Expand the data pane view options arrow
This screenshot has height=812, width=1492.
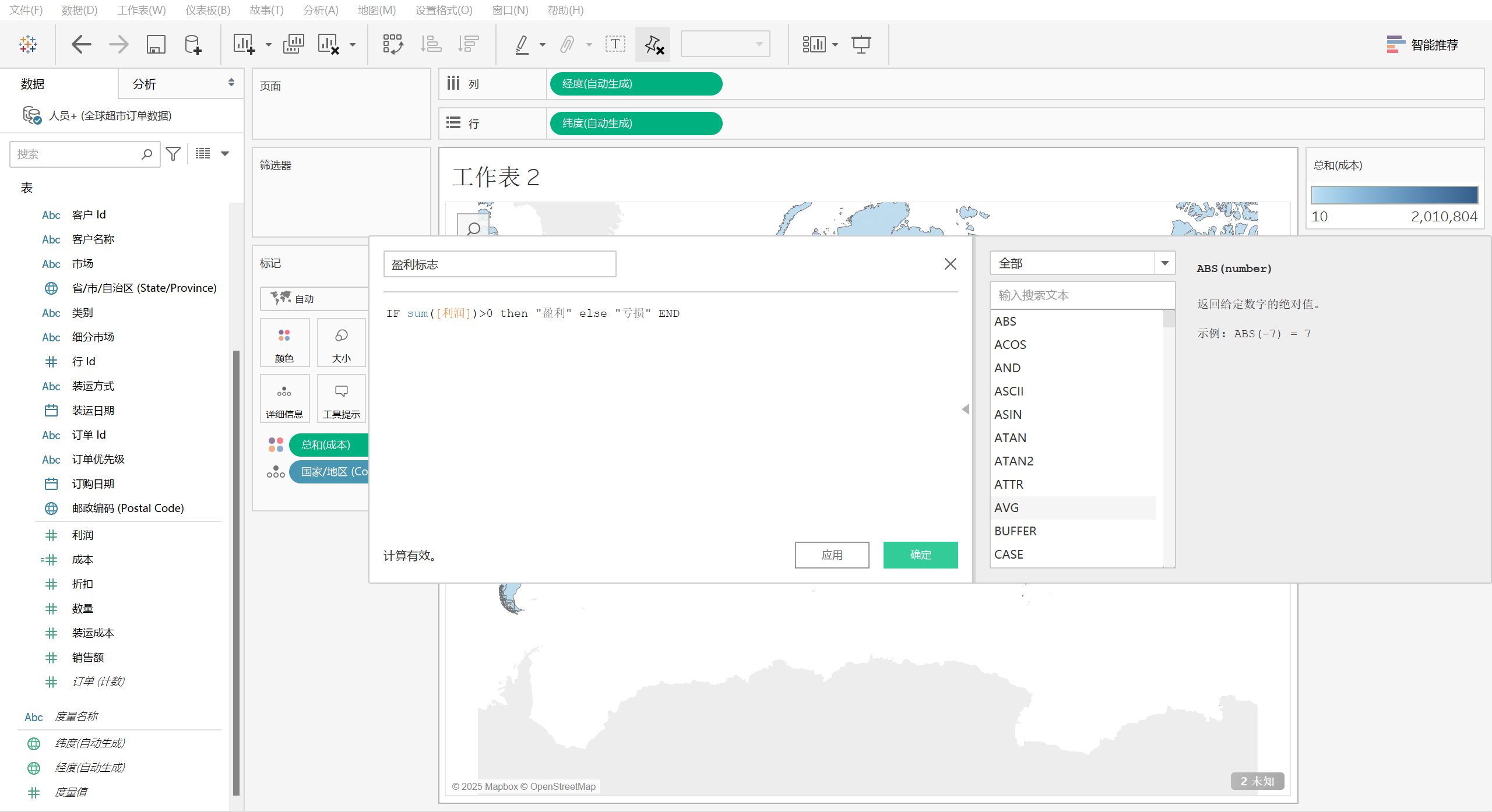pyautogui.click(x=225, y=154)
